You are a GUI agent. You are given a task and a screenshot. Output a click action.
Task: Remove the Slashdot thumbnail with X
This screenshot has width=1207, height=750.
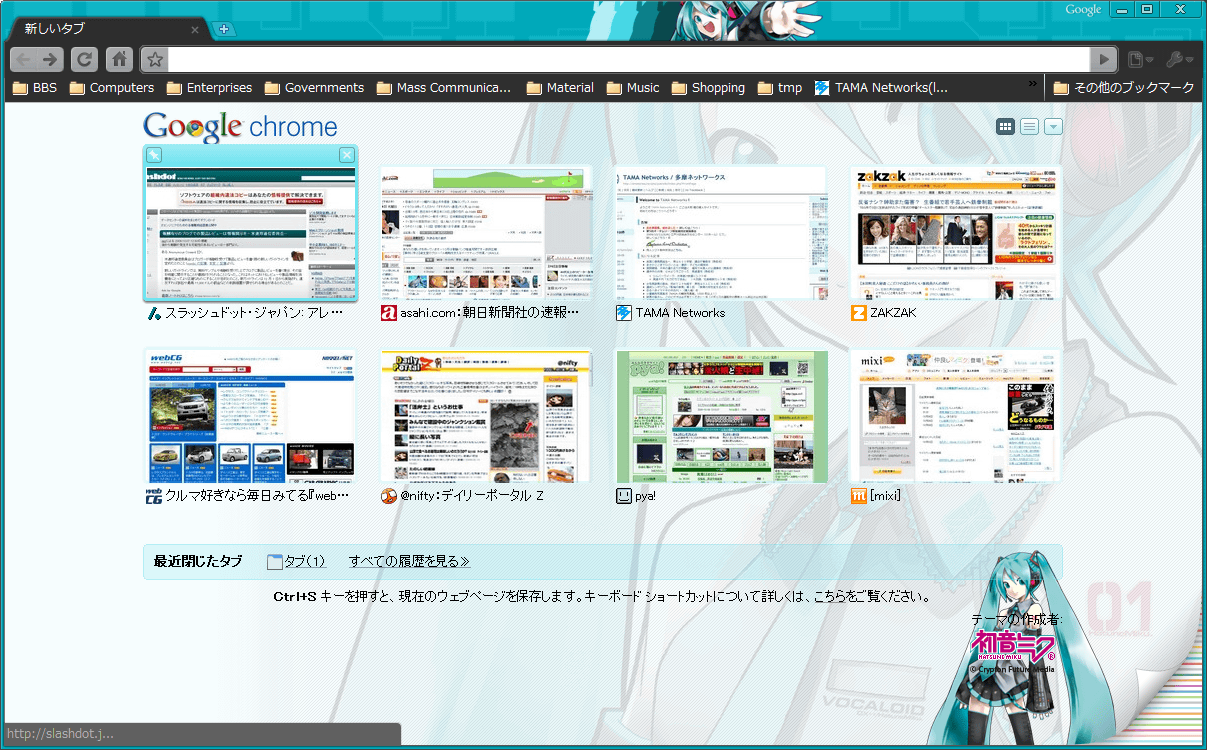click(x=346, y=155)
